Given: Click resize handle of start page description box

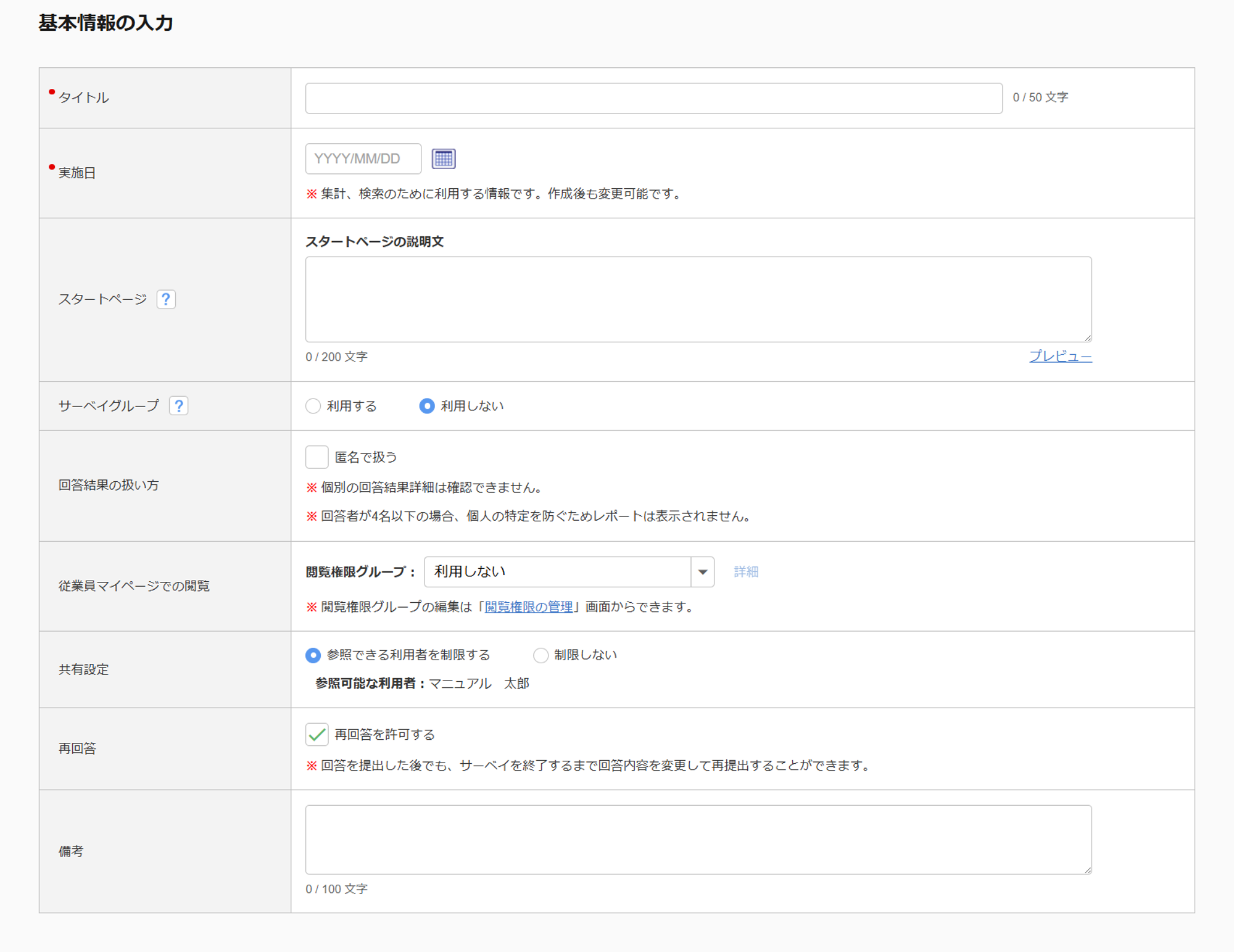Looking at the screenshot, I should (1087, 337).
